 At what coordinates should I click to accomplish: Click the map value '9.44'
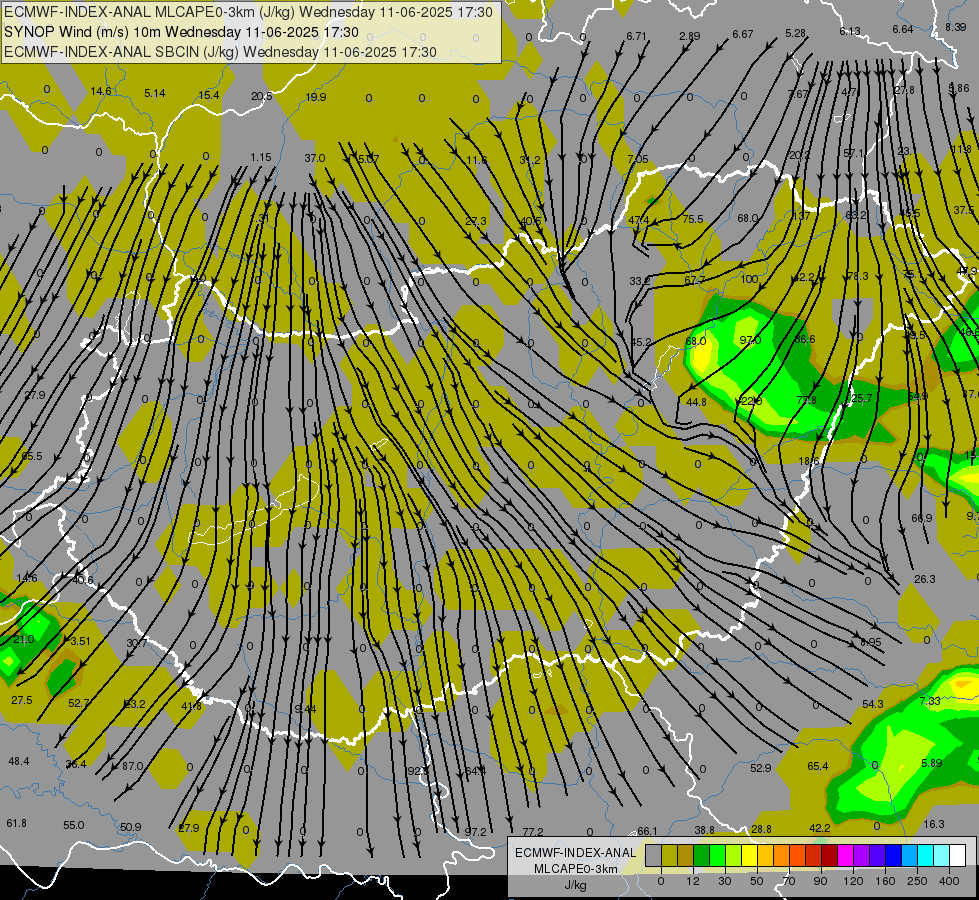coord(306,708)
